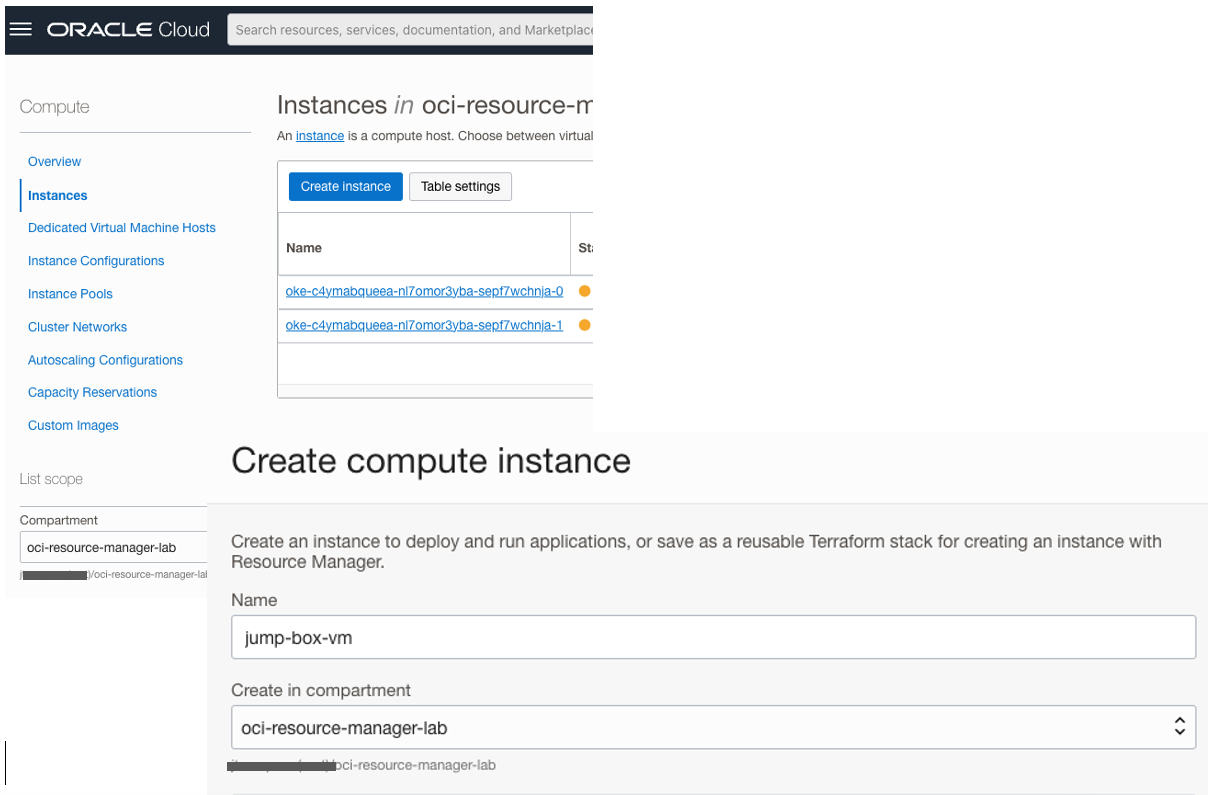Select Overview in the Compute sidebar
The image size is (1219, 795).
pyautogui.click(x=54, y=161)
